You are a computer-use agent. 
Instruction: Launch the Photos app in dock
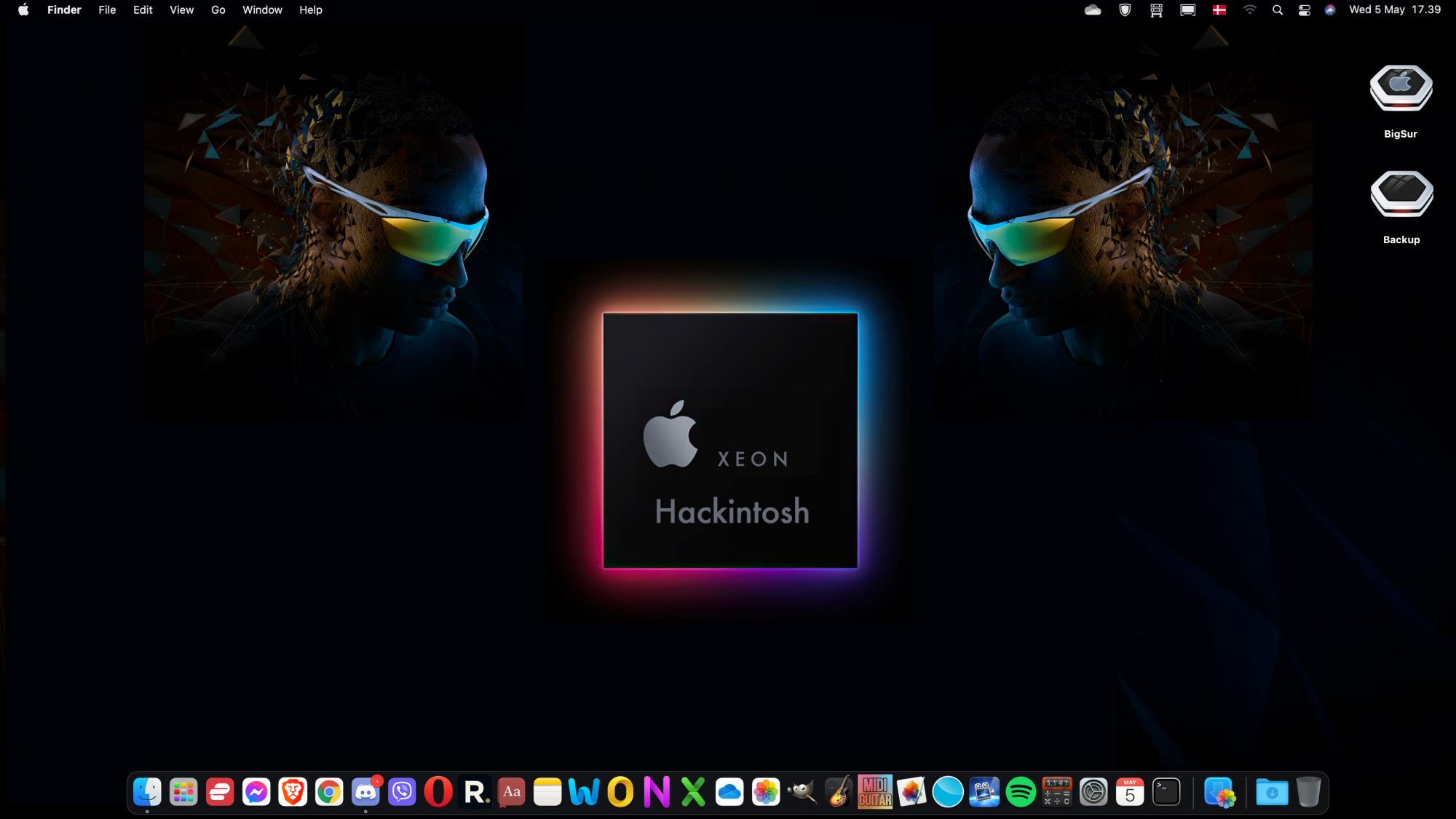766,792
